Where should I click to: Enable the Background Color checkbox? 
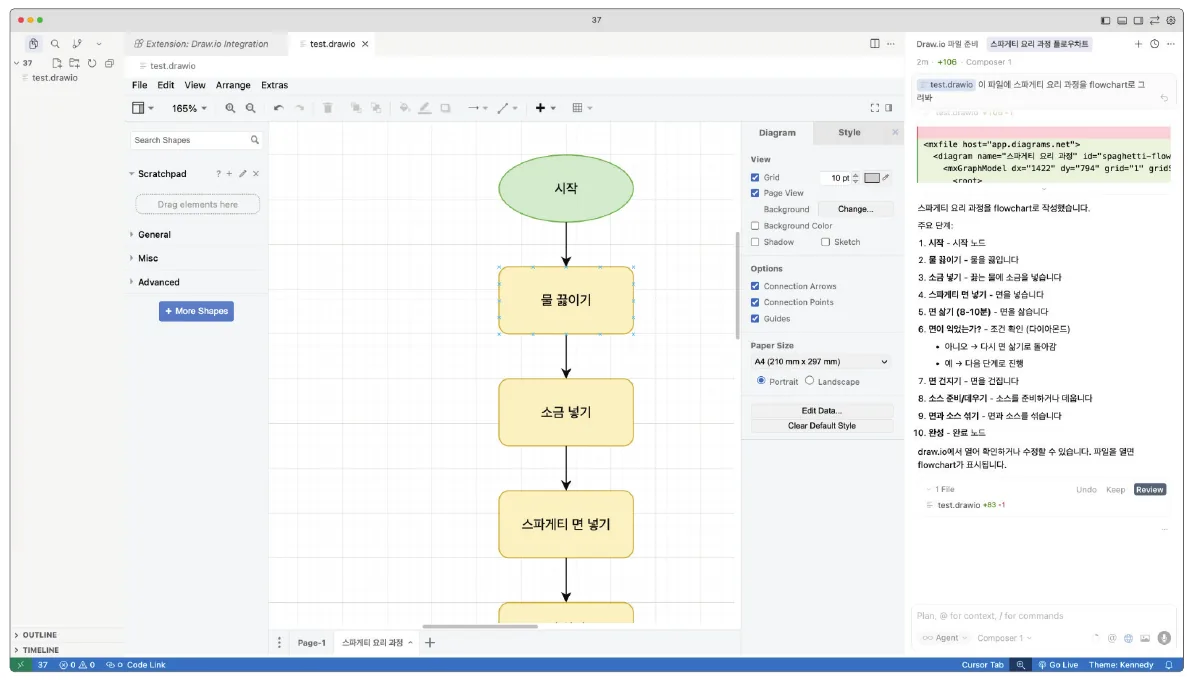click(755, 226)
